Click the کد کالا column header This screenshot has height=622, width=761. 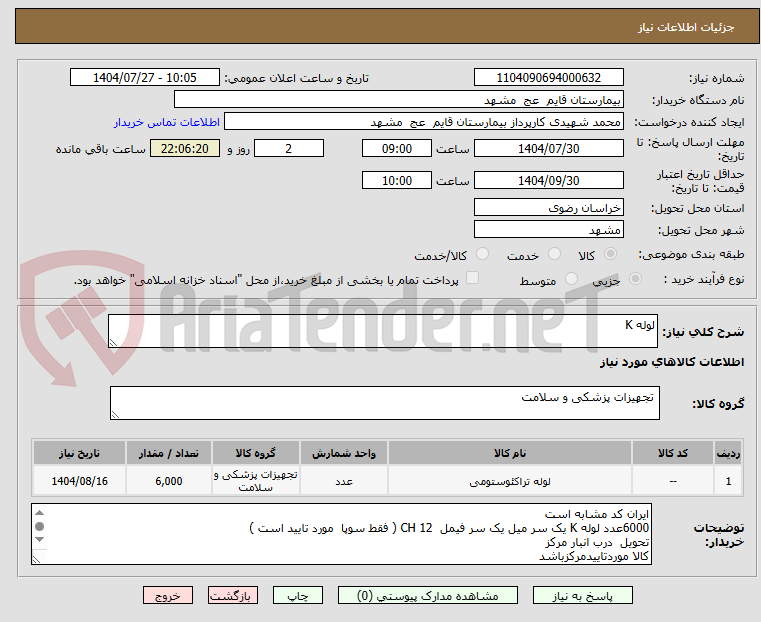[x=673, y=453]
